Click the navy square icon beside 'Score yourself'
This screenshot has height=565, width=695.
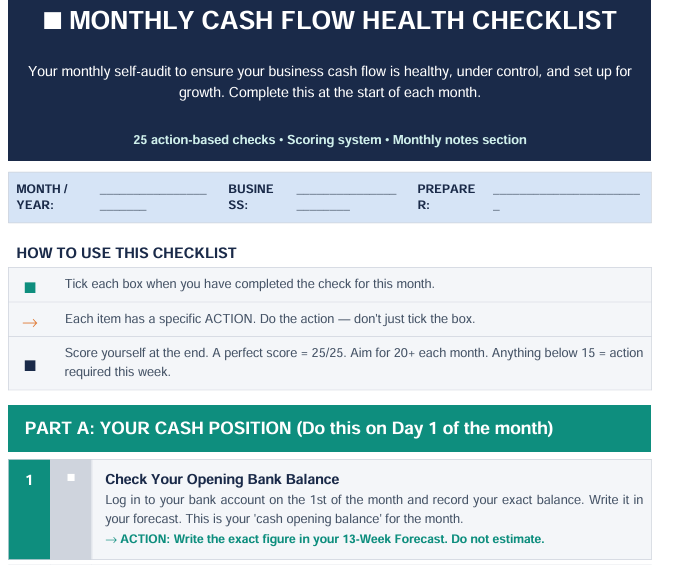click(x=30, y=365)
